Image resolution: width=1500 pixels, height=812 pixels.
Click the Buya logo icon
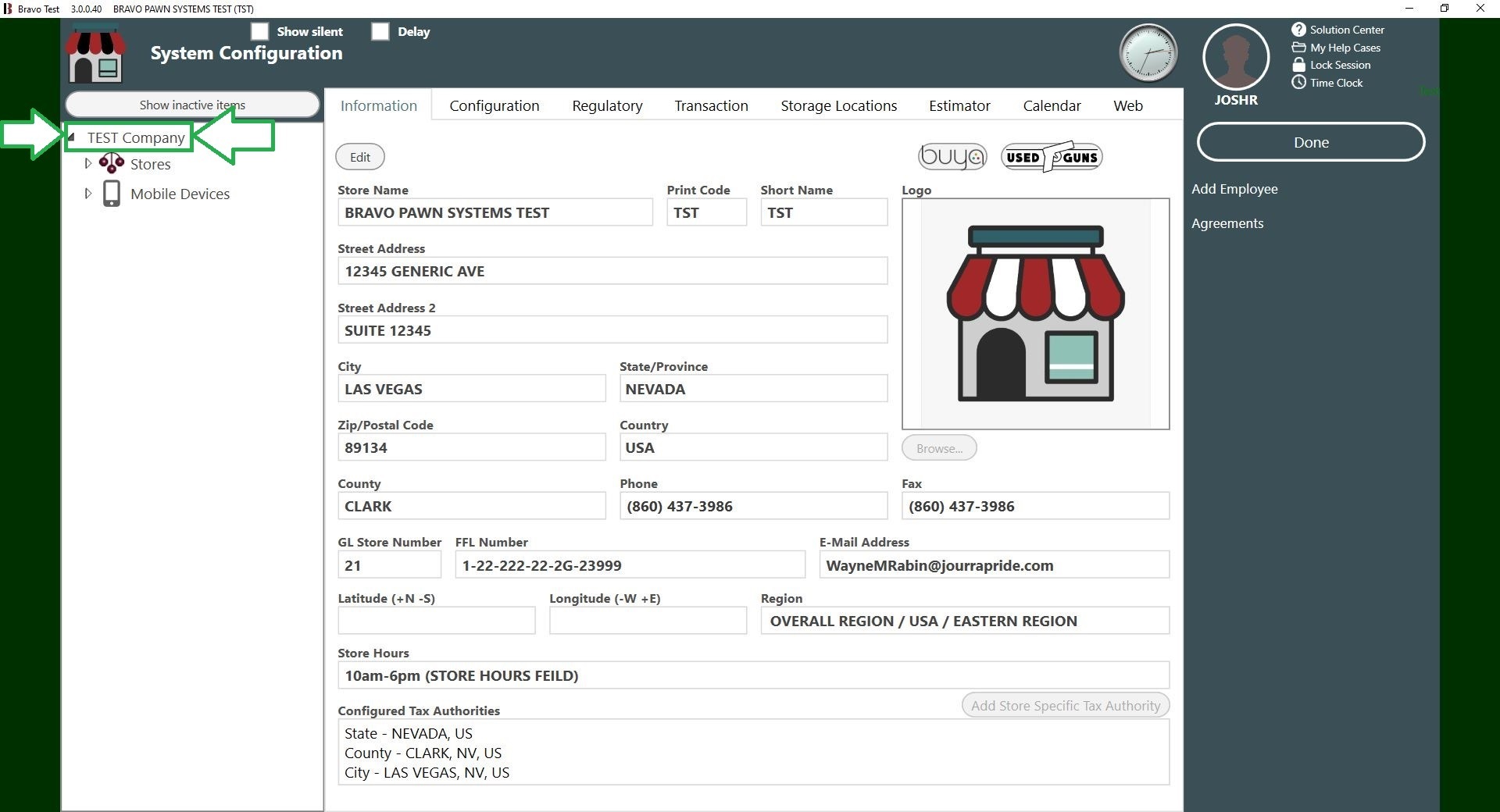coord(952,157)
